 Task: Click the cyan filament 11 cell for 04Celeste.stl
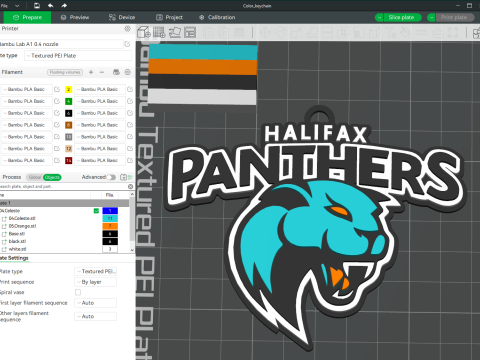(x=110, y=218)
